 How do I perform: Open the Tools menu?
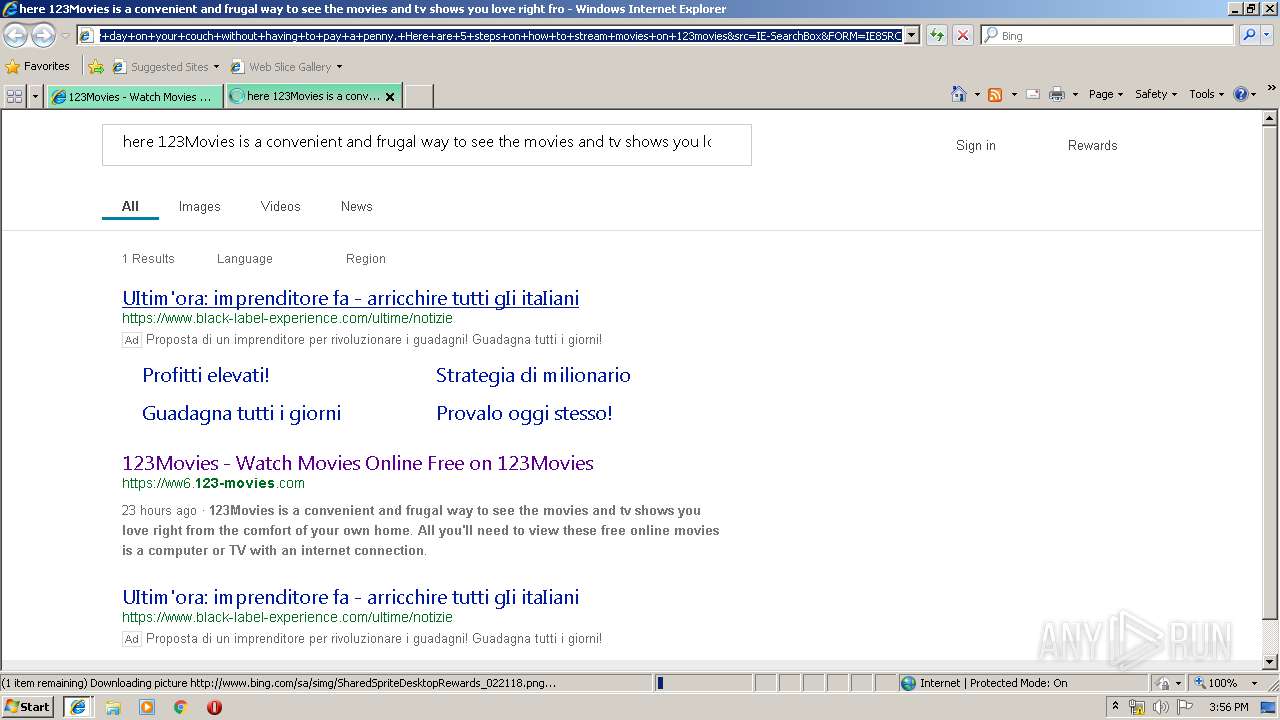click(x=1206, y=94)
